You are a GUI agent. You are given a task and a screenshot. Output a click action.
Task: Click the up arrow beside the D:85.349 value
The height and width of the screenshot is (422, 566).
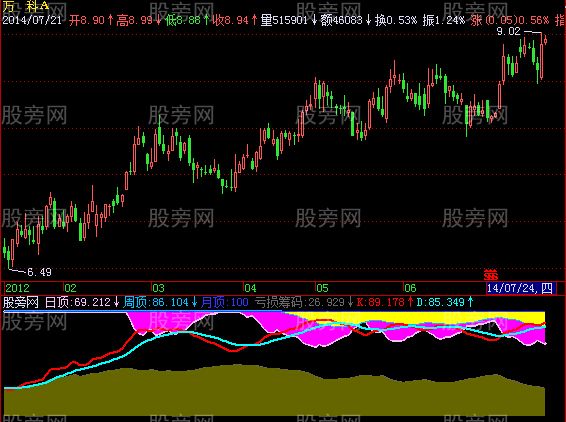470,302
